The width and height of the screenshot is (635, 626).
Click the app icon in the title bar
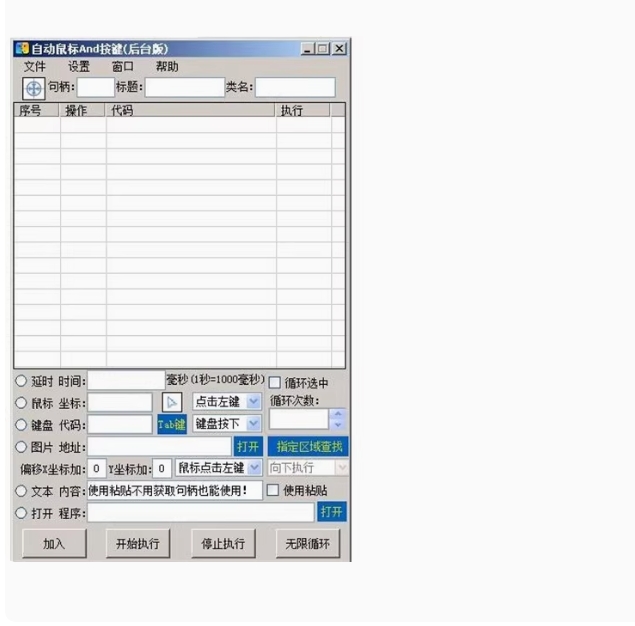pos(21,49)
